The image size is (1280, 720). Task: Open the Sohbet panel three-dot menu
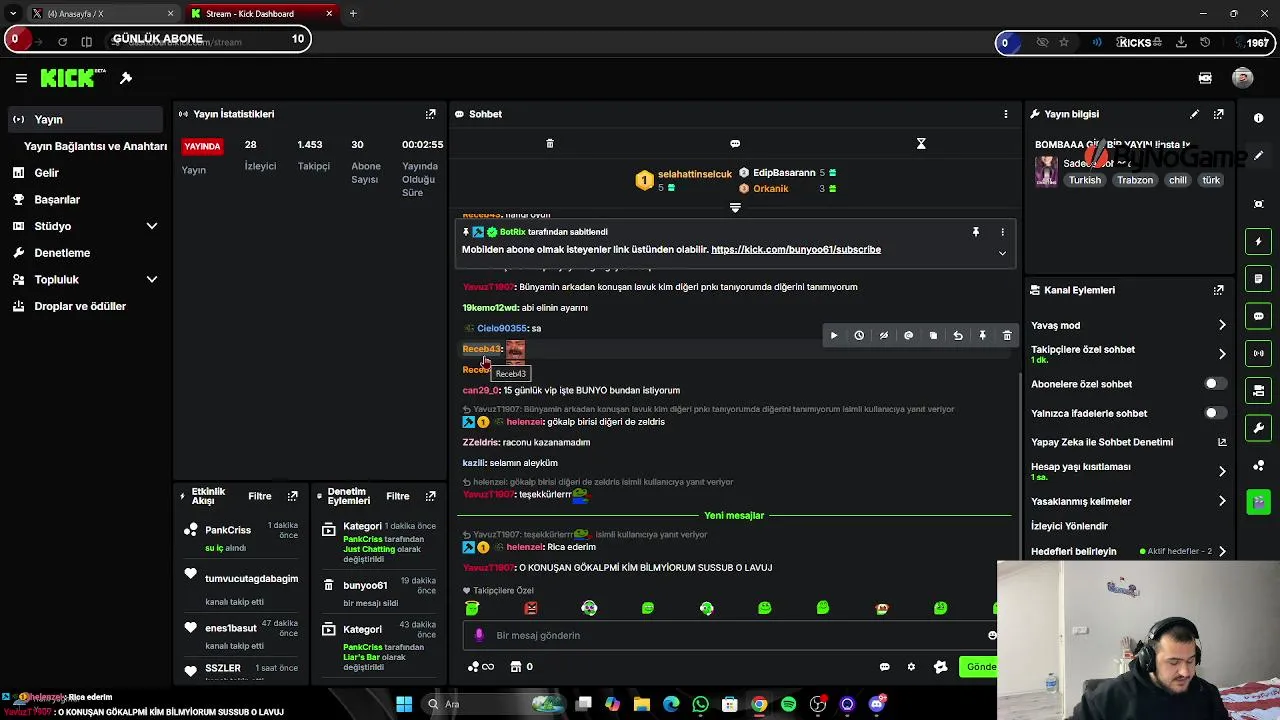tap(1006, 114)
